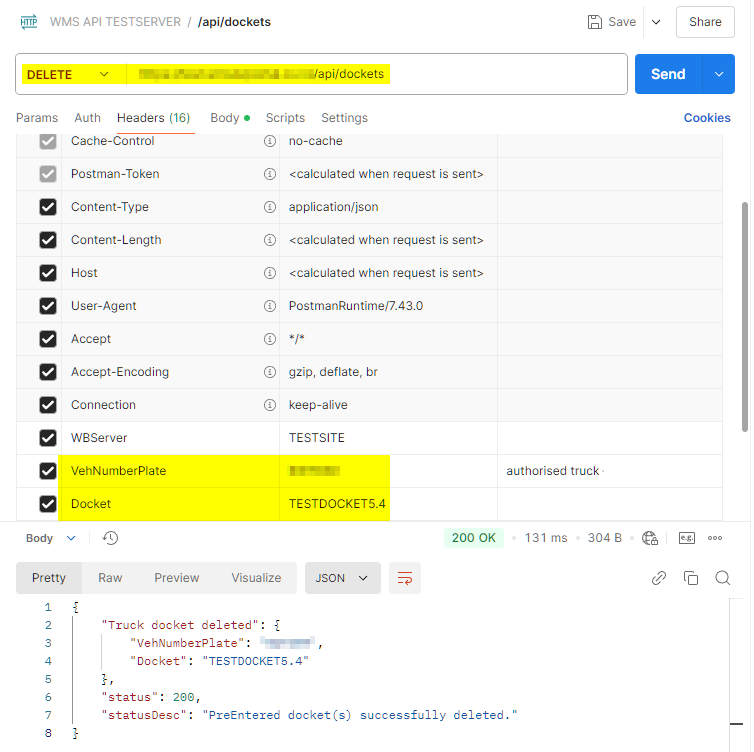
Task: Open the info icon for Host header
Action: click(x=270, y=273)
